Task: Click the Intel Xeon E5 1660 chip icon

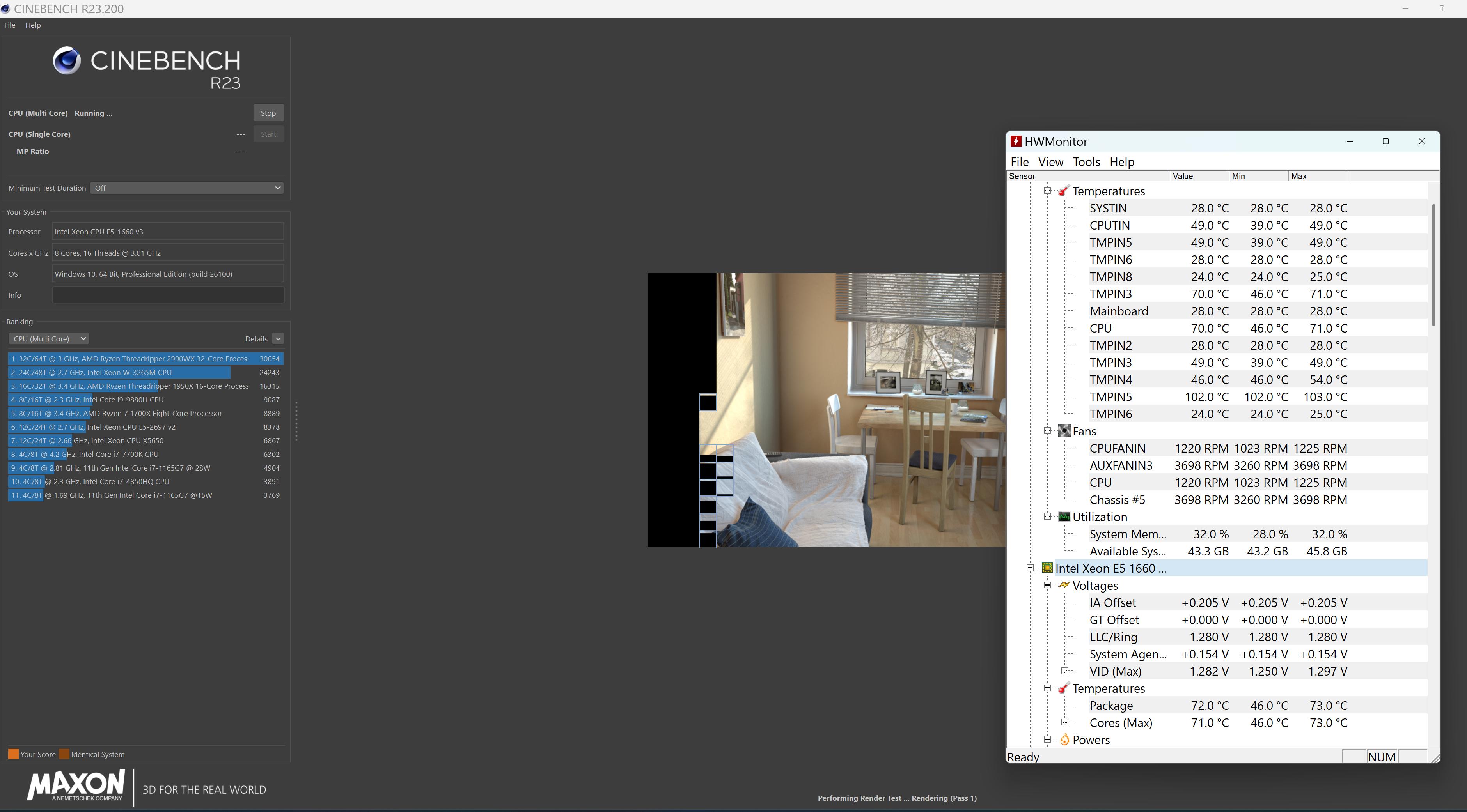Action: pos(1047,568)
